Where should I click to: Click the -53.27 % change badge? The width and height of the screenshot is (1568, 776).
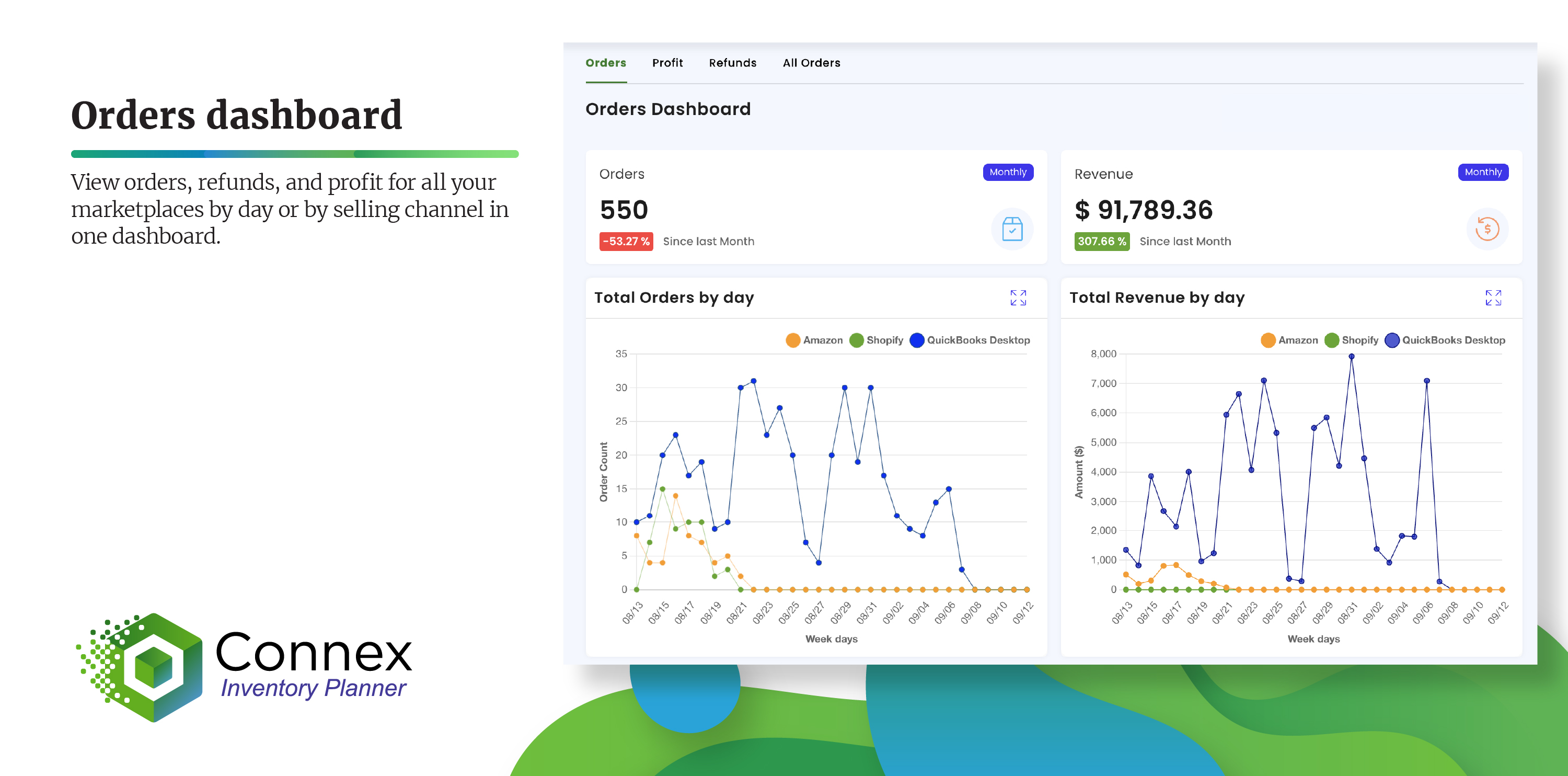coord(626,241)
